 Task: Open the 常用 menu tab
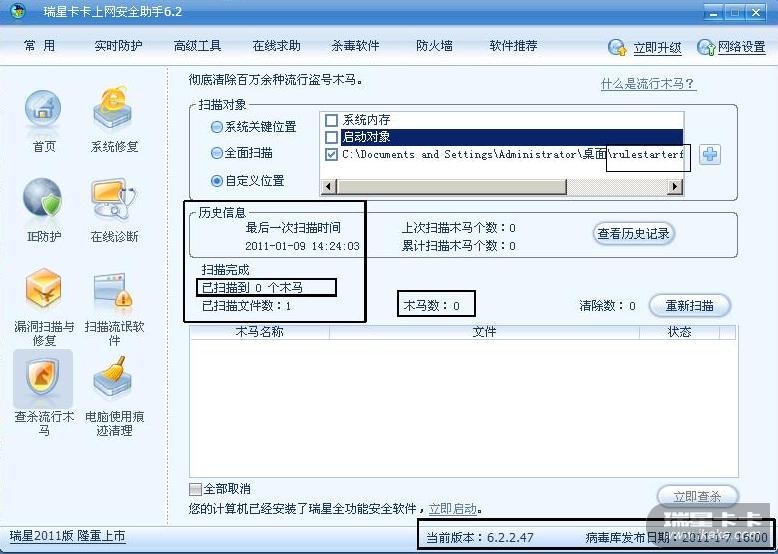point(39,46)
